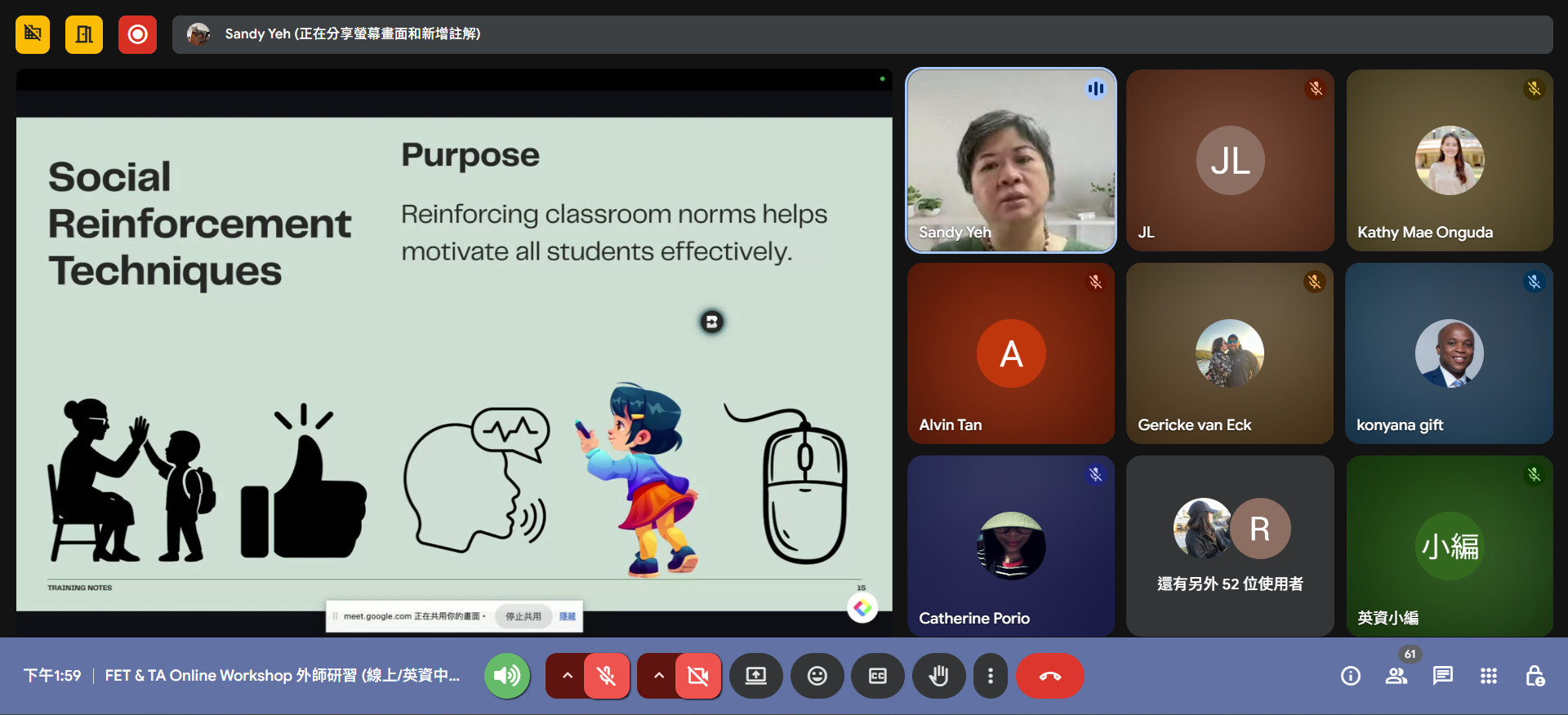Open the host controls lock icon
This screenshot has width=1568, height=715.
[x=1535, y=676]
